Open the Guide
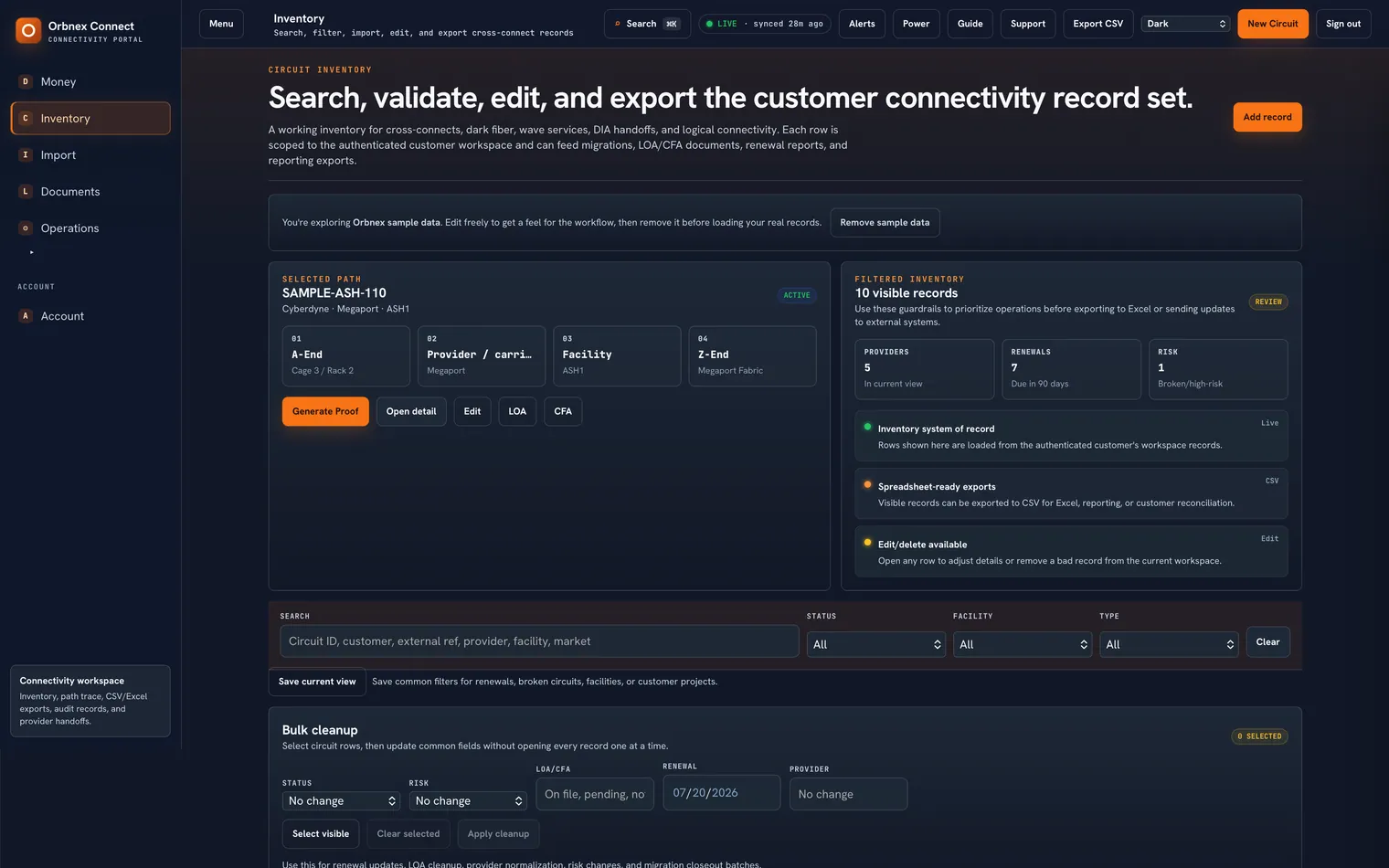This screenshot has width=1389, height=868. (x=970, y=24)
